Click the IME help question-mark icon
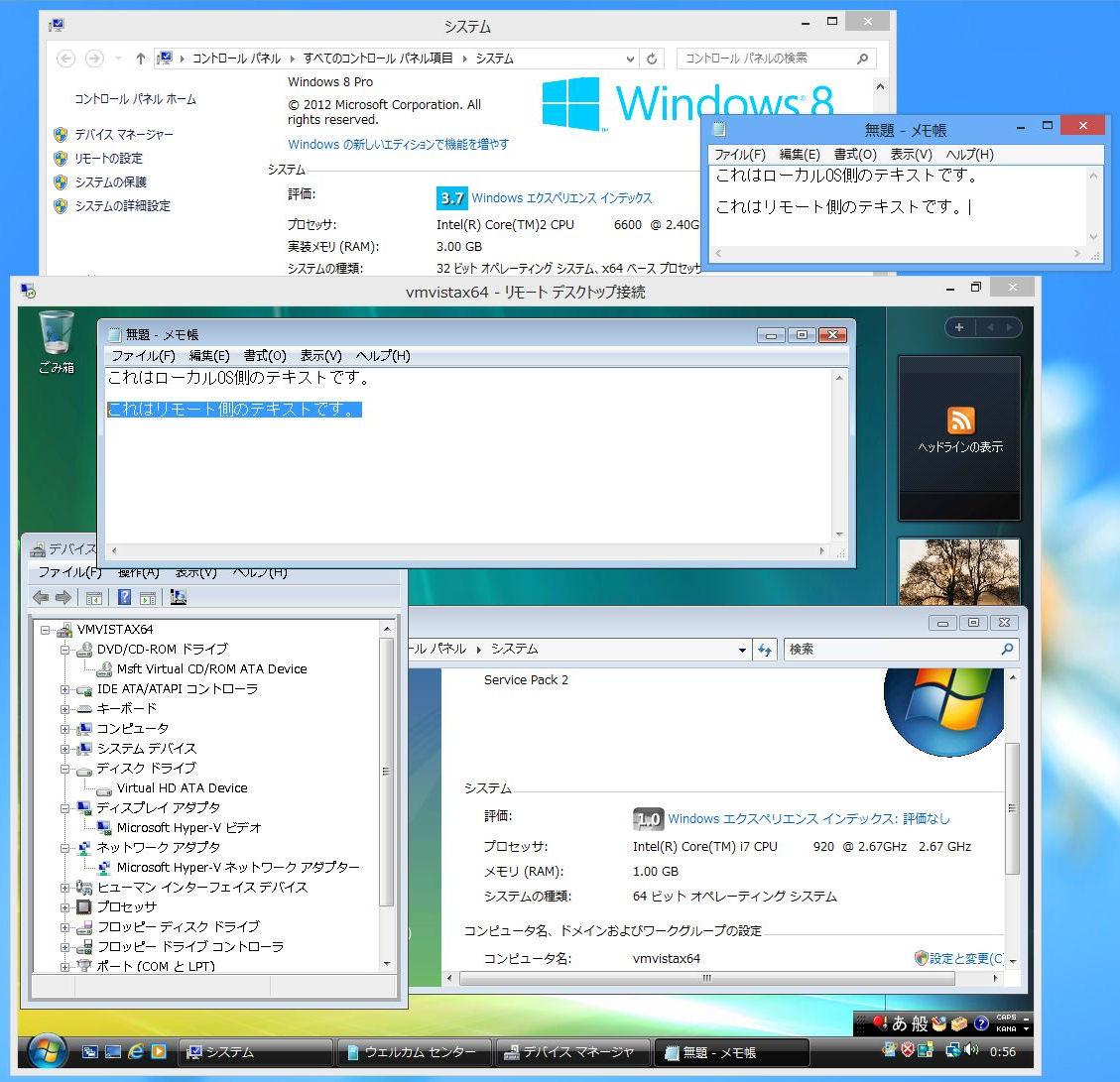 (981, 1024)
